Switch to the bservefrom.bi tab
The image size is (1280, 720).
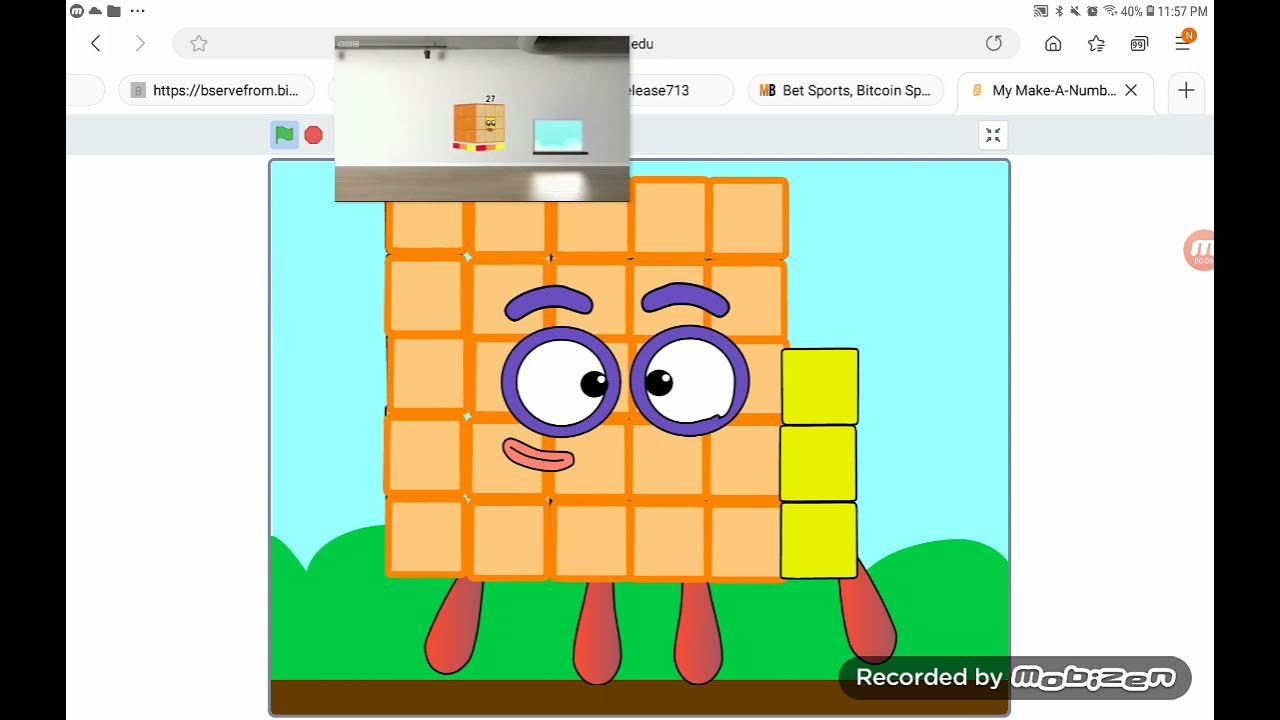[x=216, y=90]
